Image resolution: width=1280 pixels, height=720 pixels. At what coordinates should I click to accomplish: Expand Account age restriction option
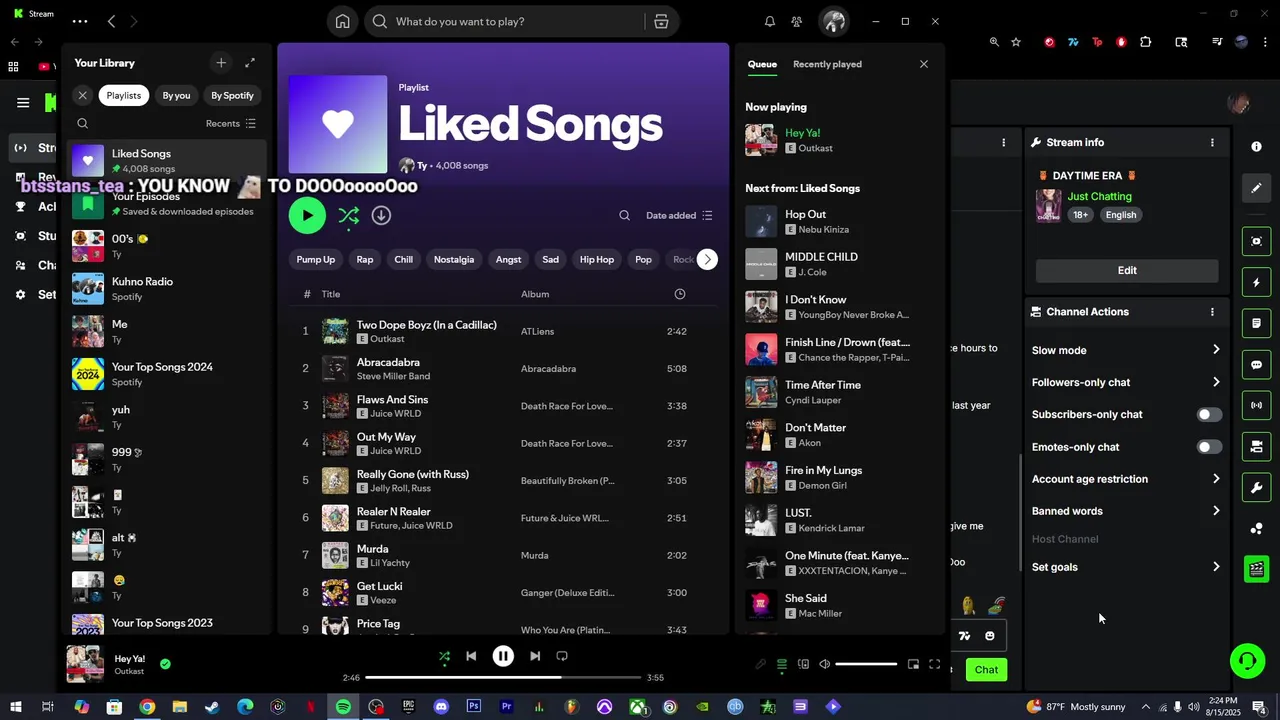(x=1126, y=479)
